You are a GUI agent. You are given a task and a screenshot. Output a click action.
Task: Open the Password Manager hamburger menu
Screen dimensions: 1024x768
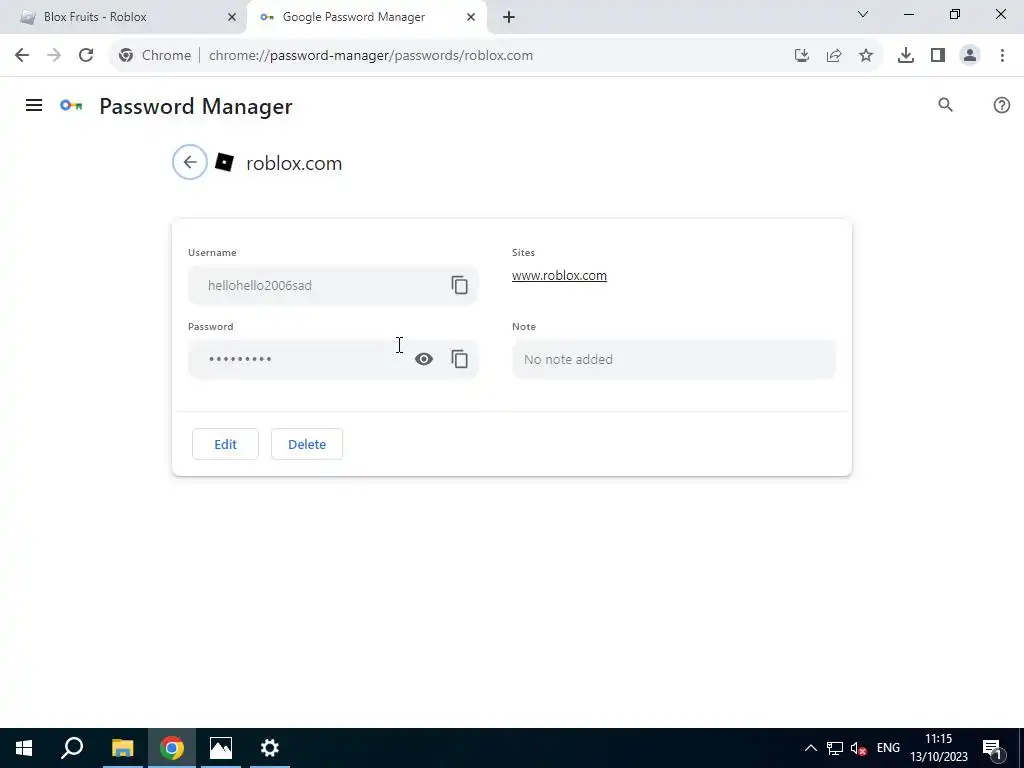tap(34, 105)
